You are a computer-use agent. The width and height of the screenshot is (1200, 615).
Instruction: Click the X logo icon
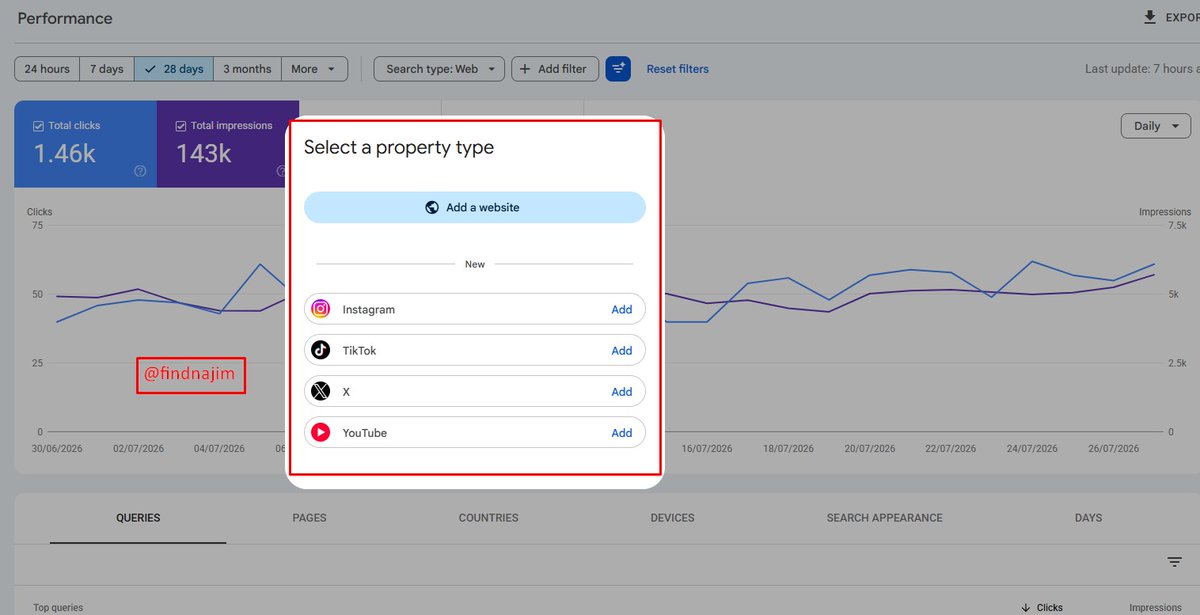click(x=320, y=391)
